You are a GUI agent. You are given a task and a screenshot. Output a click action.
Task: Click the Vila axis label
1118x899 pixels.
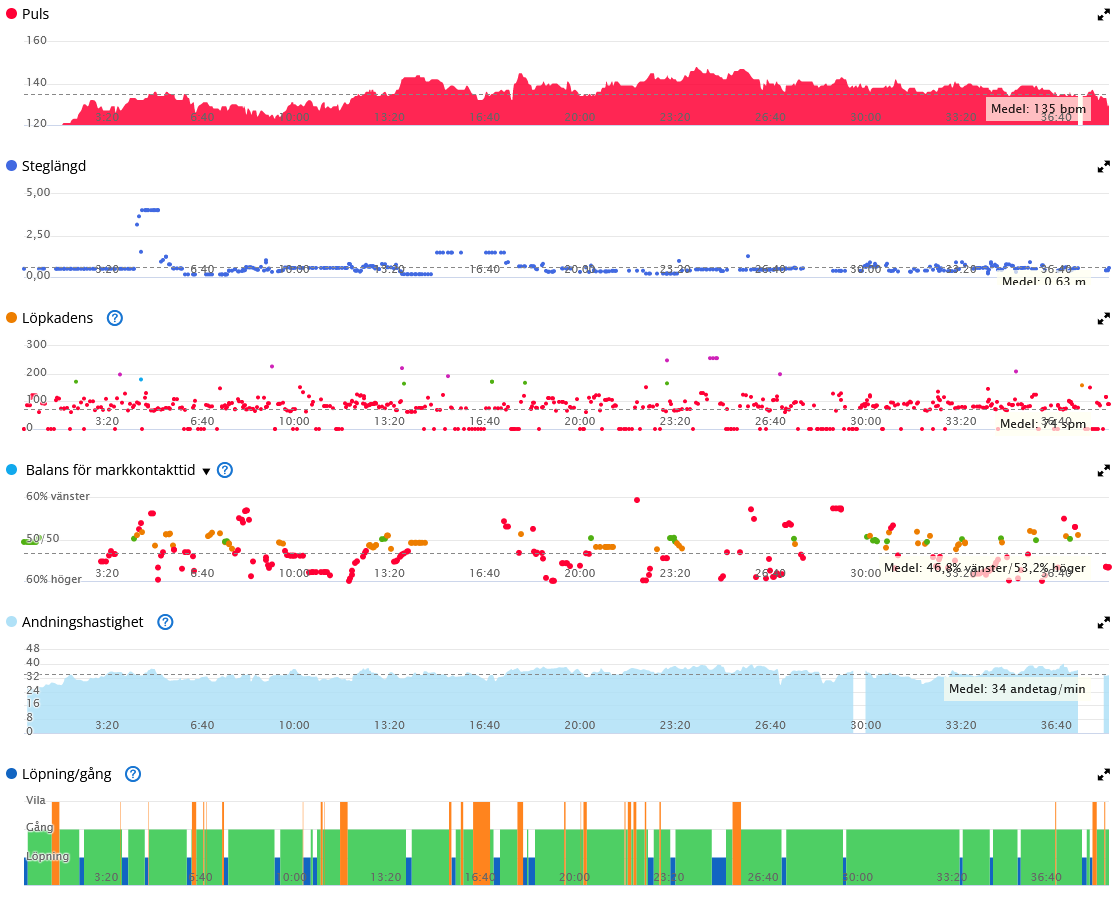point(36,800)
